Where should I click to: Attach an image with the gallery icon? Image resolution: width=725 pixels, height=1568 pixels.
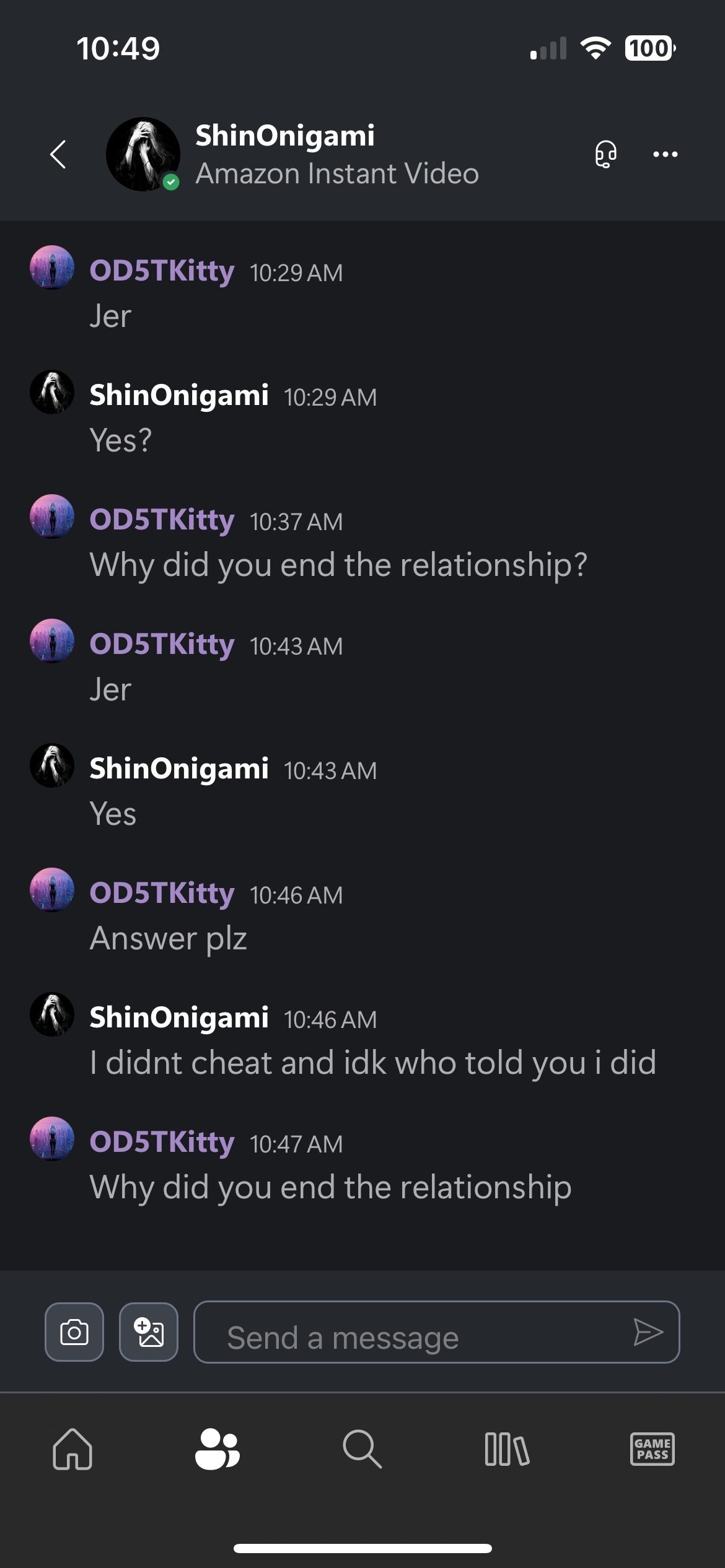(x=149, y=1331)
